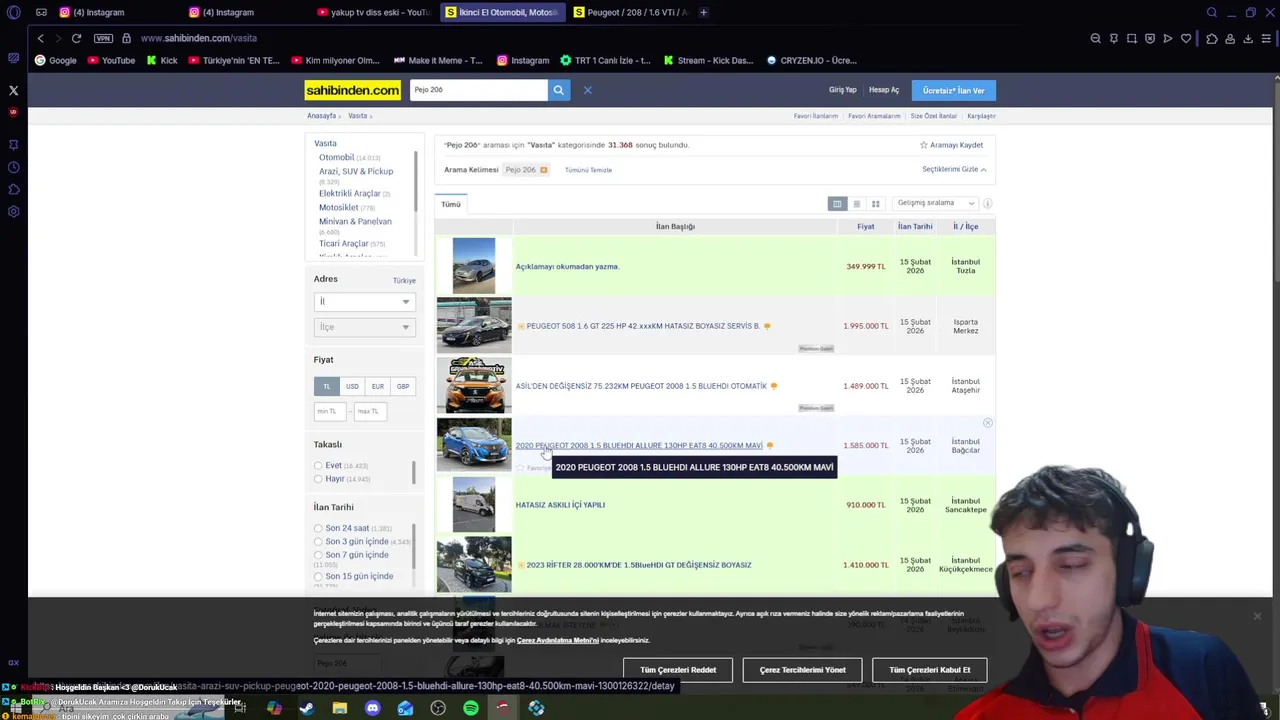1280x720 pixels.
Task: Switch to the Peugeot / 208 tab
Action: tap(630, 12)
